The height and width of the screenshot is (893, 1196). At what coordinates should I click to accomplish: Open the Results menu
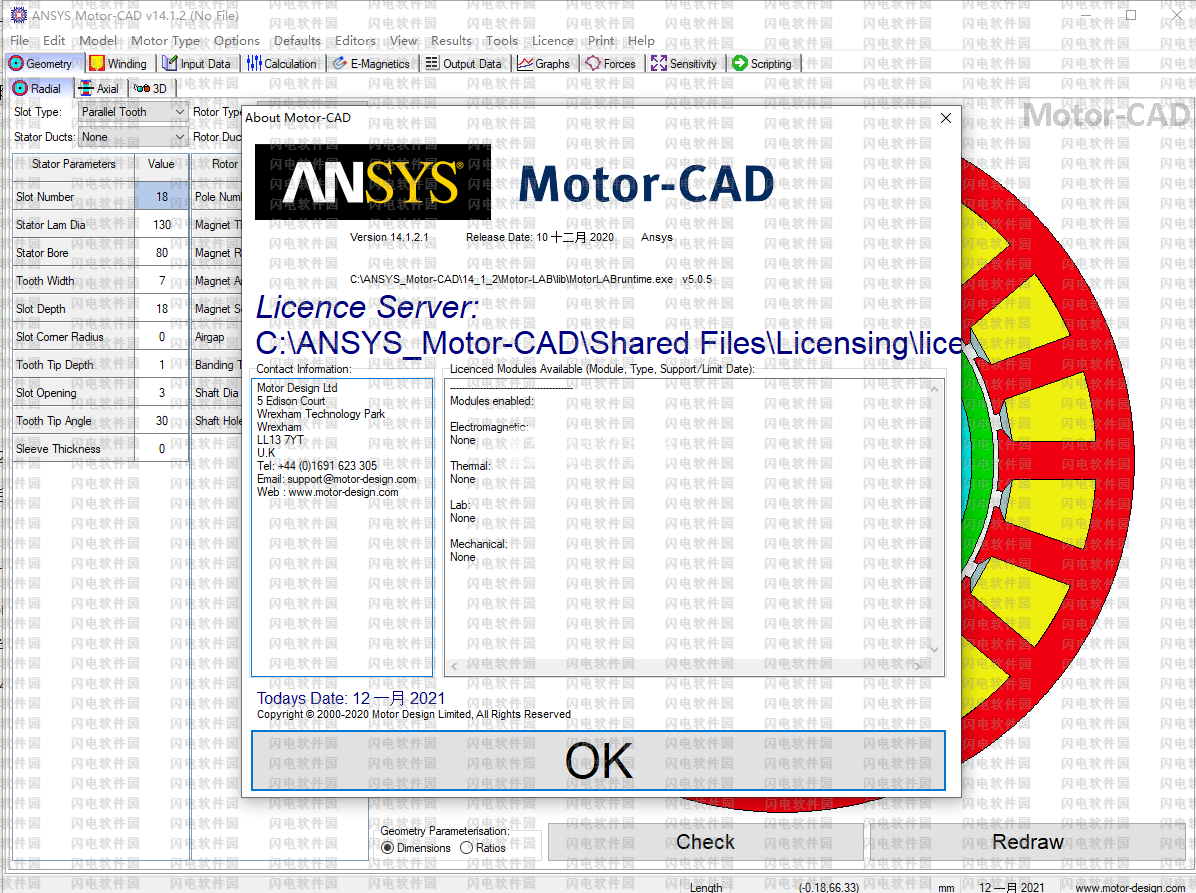pos(452,40)
